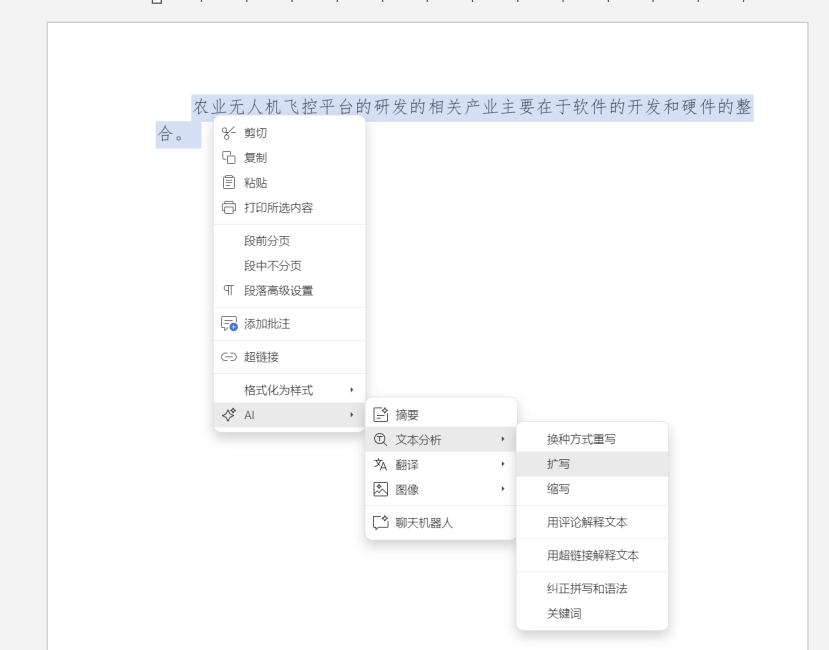Click the 超链接 label
Viewport: 829px width, 650px height.
[261, 357]
